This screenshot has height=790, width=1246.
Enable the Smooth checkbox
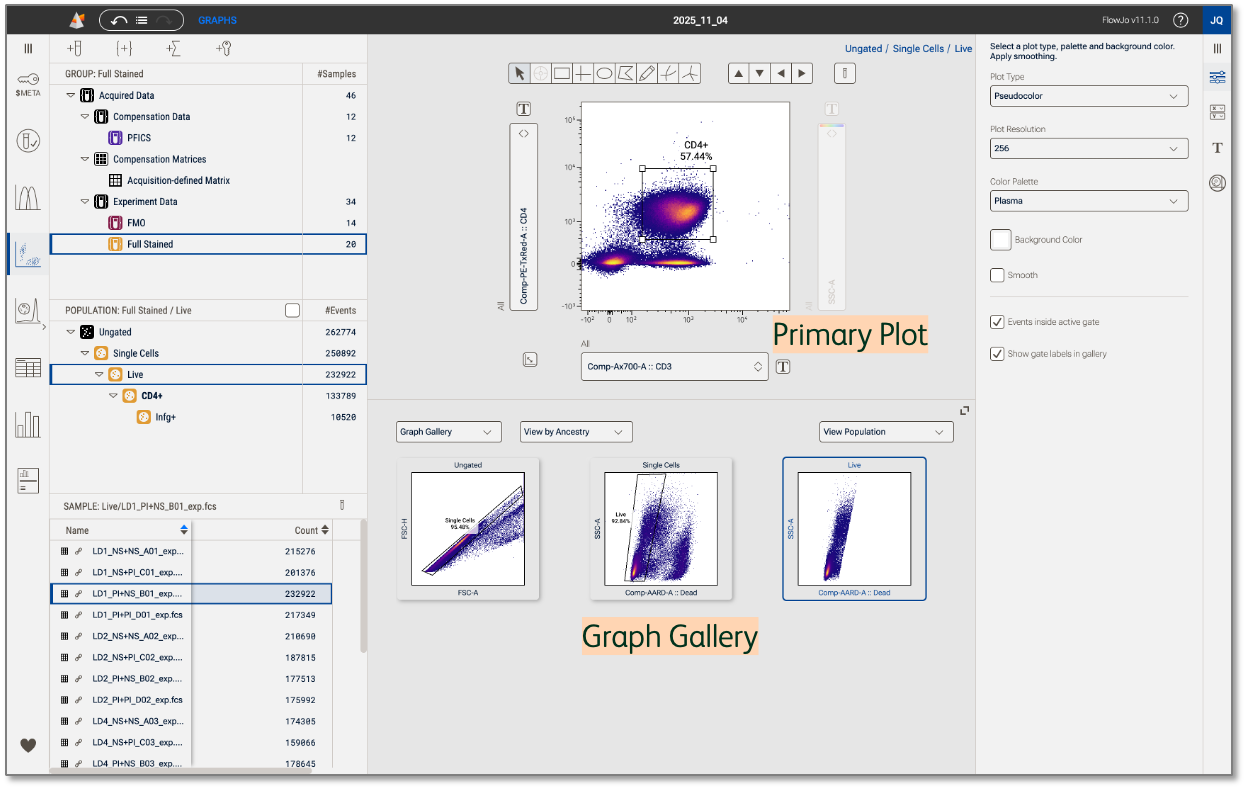(x=997, y=275)
